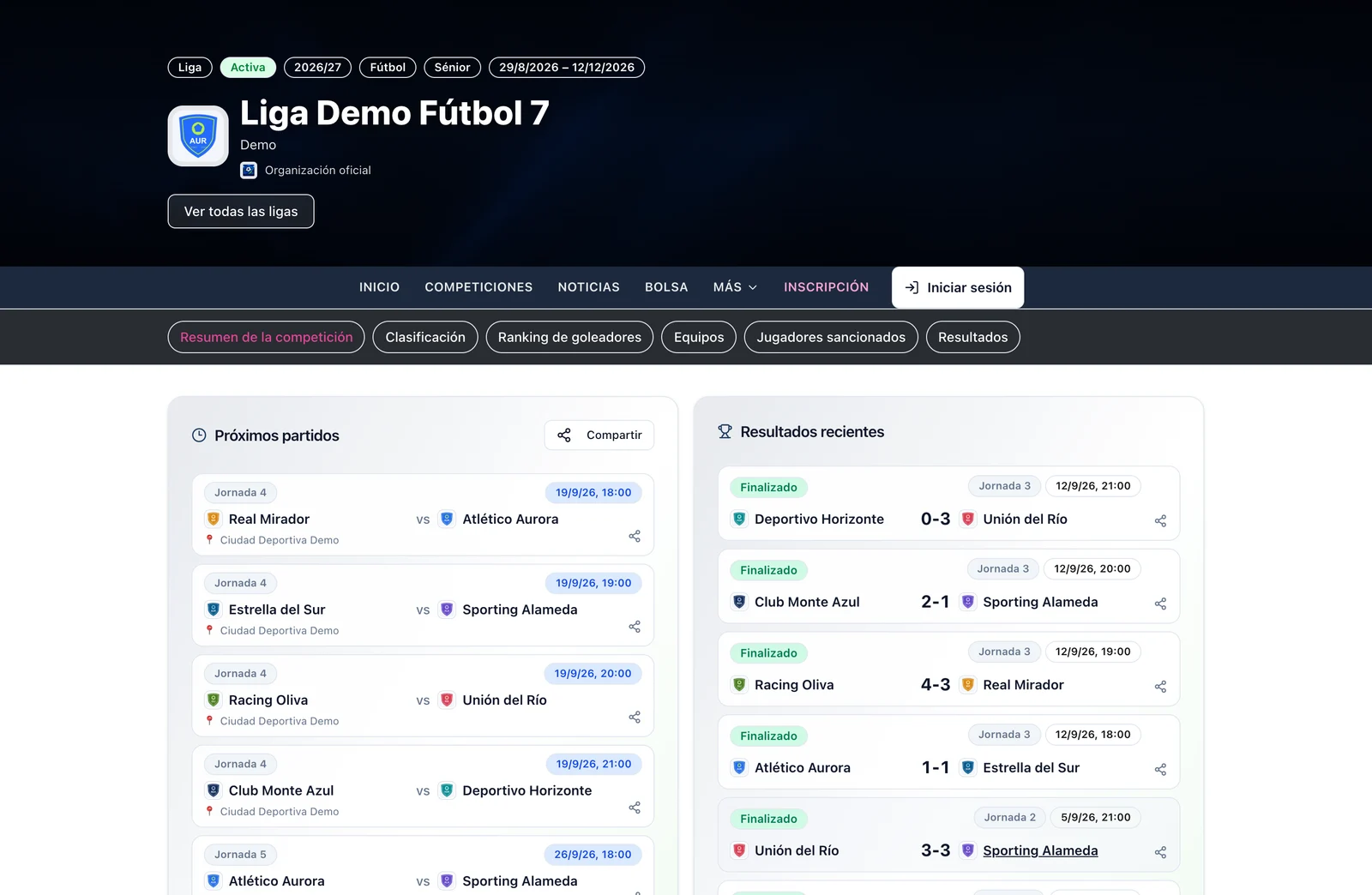Share the Club Monte Azul vs Deportivo Horizonte match

coord(635,808)
